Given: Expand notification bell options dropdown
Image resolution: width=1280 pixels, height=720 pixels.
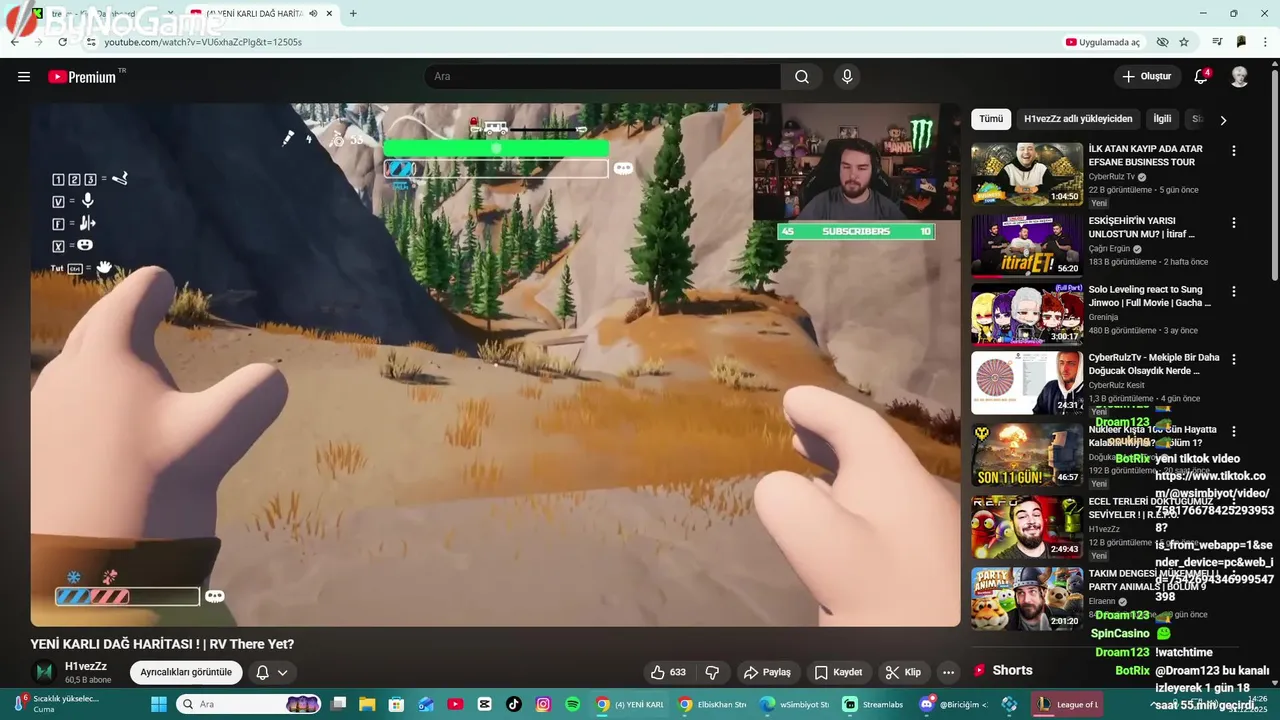Looking at the screenshot, I should point(283,672).
